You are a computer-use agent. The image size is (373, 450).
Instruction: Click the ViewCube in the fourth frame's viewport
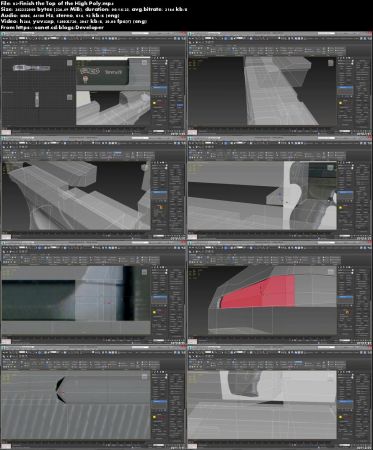click(x=330, y=167)
